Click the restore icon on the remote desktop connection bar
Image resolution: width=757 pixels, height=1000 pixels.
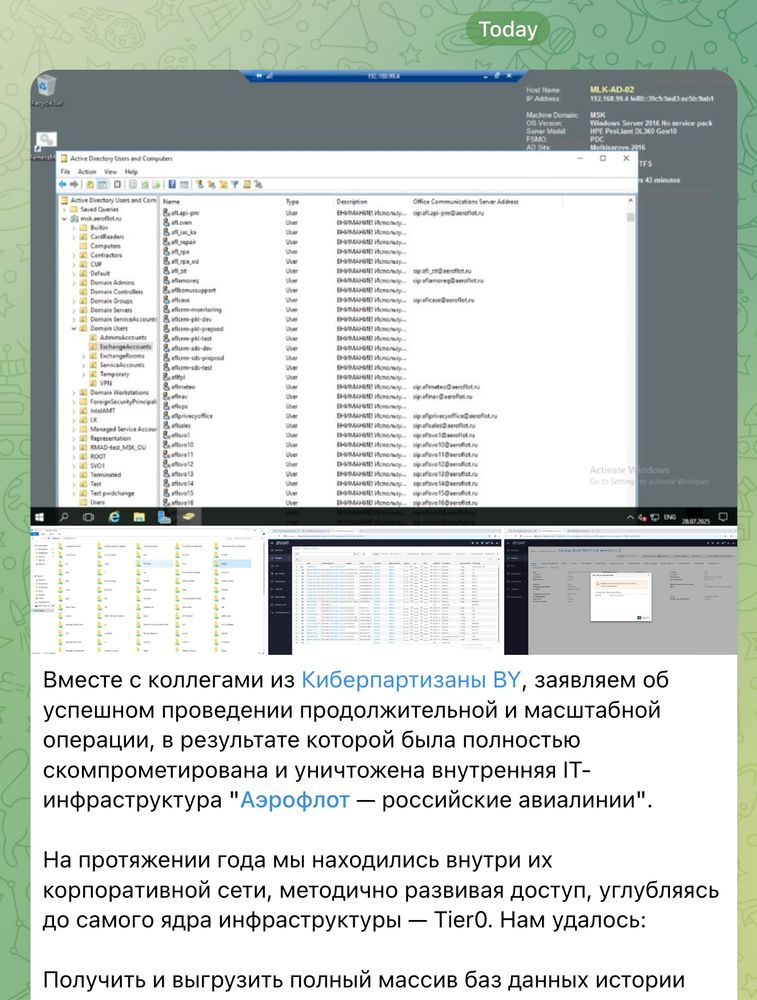497,75
